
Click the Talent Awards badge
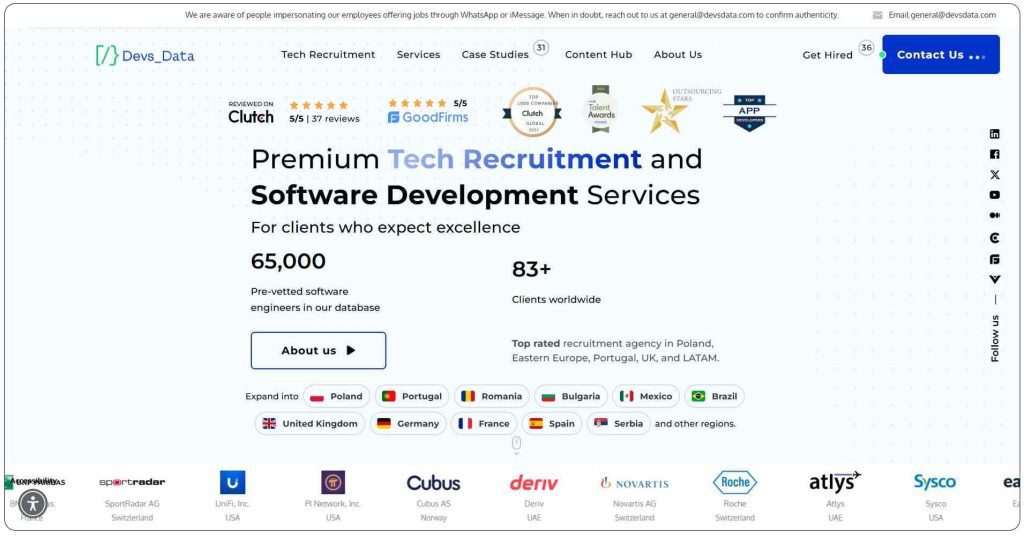(x=600, y=109)
